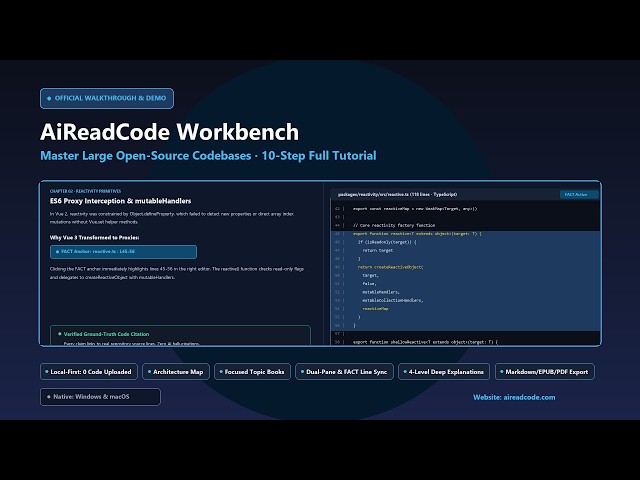Click the CHAPTER 02 - REACTIVITY PRIMITIVES label
This screenshot has width=640, height=480.
coord(85,191)
